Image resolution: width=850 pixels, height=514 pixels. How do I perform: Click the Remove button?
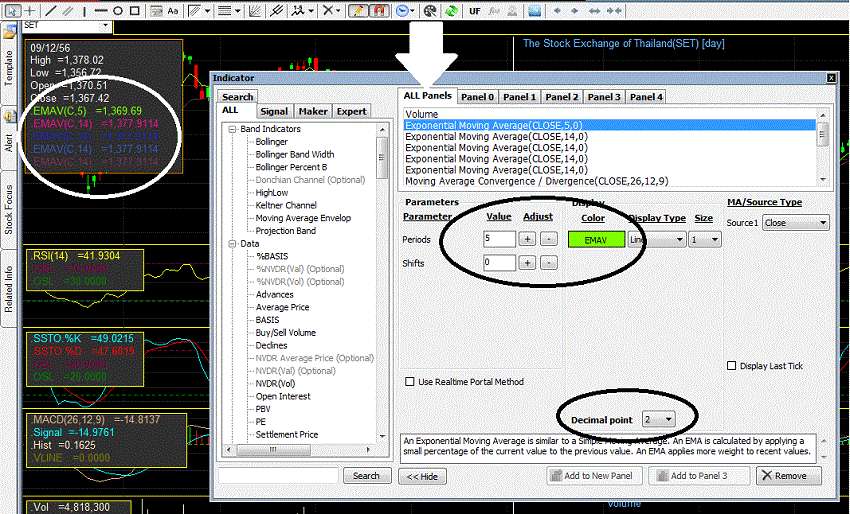pyautogui.click(x=789, y=476)
